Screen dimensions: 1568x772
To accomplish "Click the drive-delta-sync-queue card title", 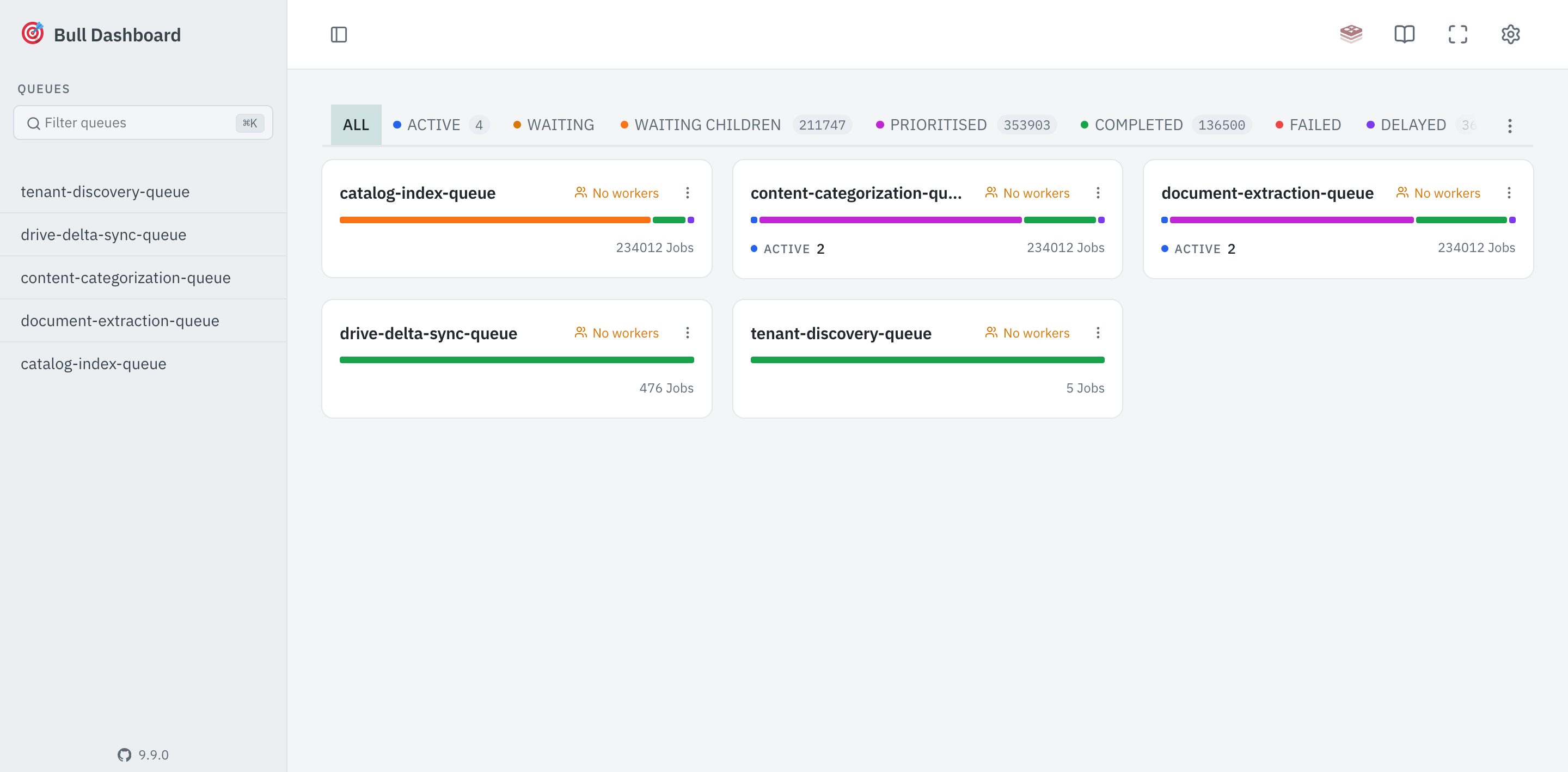I will [x=428, y=333].
